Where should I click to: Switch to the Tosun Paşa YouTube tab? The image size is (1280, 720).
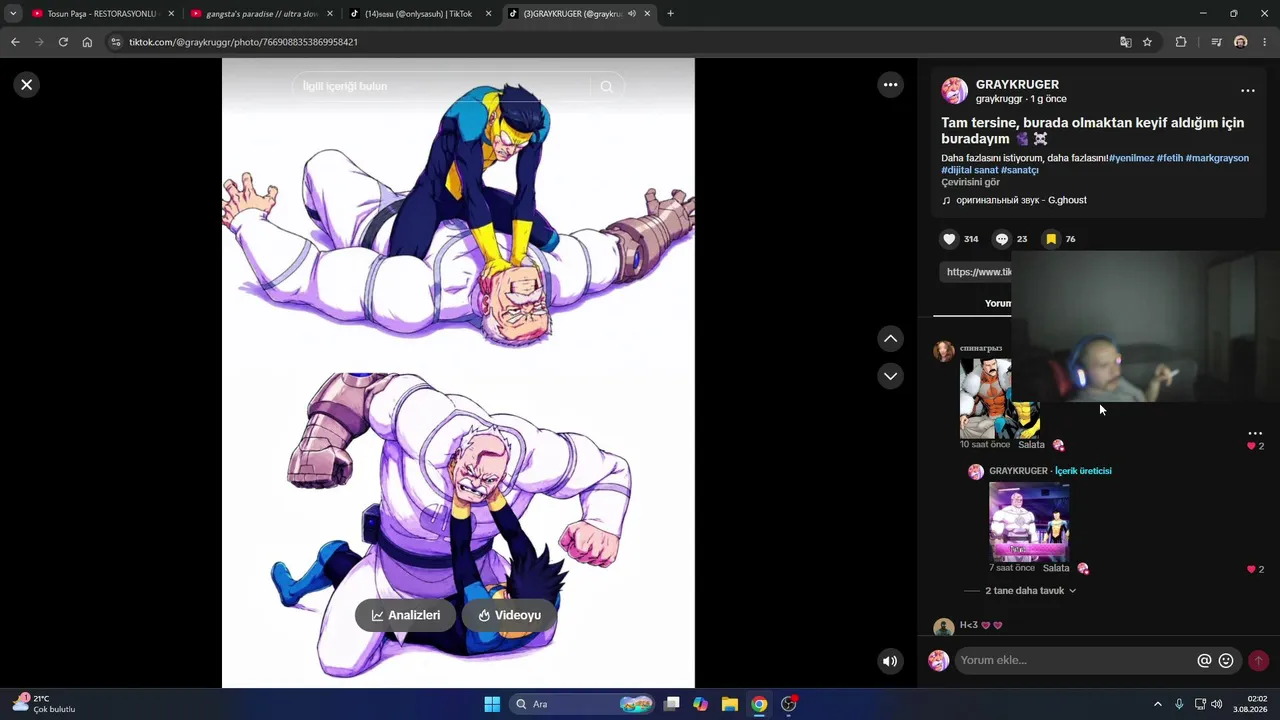tap(103, 14)
